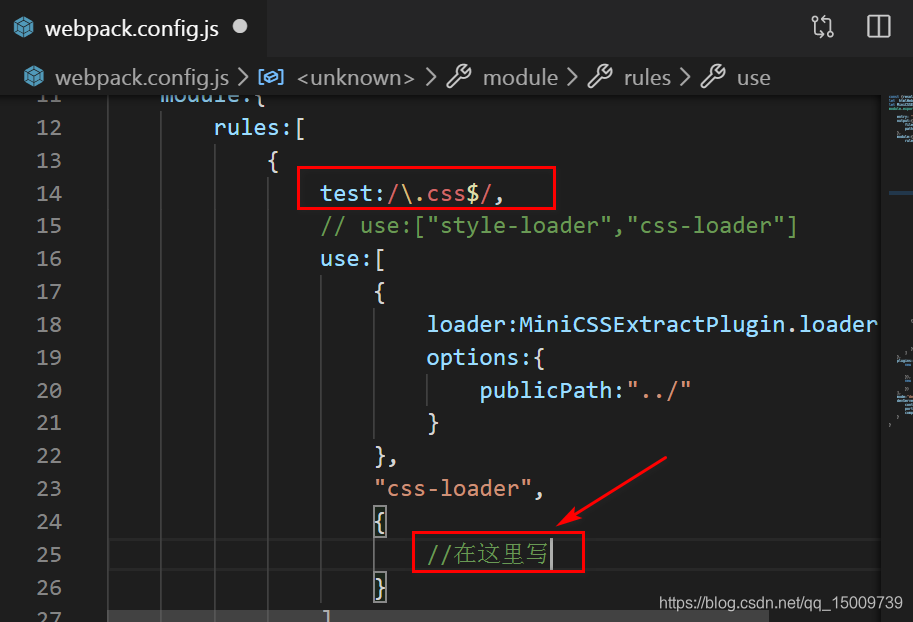Expand the chevron after the <unknown> breadcrumb
This screenshot has width=913, height=622.
pos(430,77)
